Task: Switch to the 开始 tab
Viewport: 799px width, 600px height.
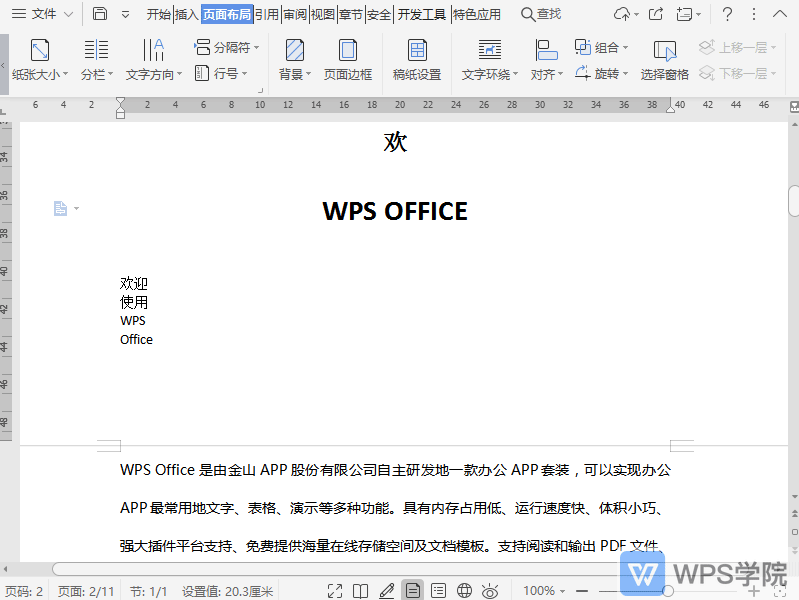Action: pyautogui.click(x=158, y=14)
